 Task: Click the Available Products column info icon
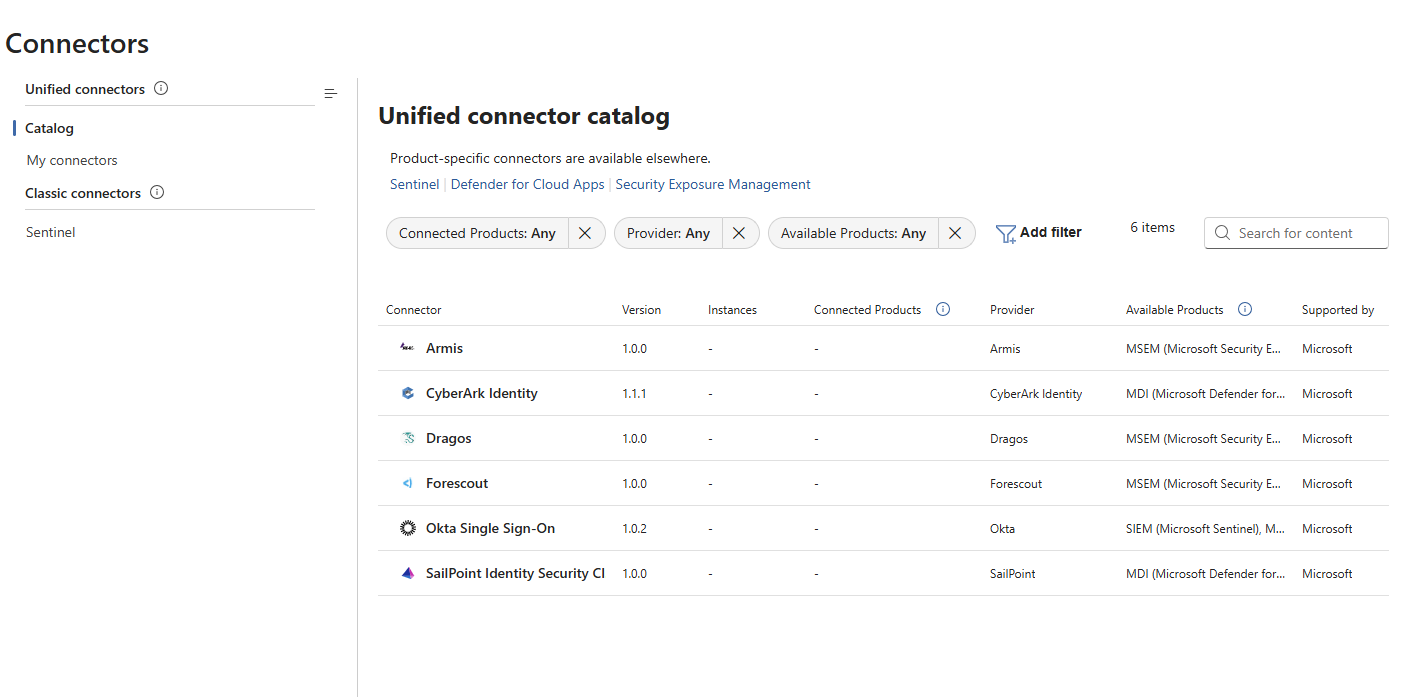point(1245,309)
